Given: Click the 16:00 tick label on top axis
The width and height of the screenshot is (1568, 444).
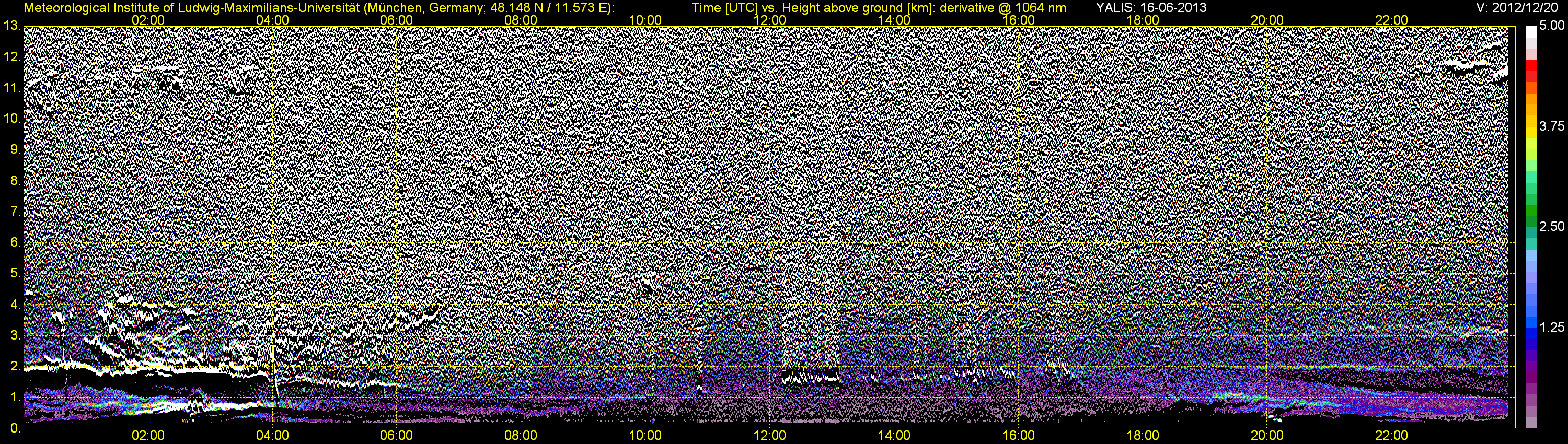Looking at the screenshot, I should click(1018, 20).
